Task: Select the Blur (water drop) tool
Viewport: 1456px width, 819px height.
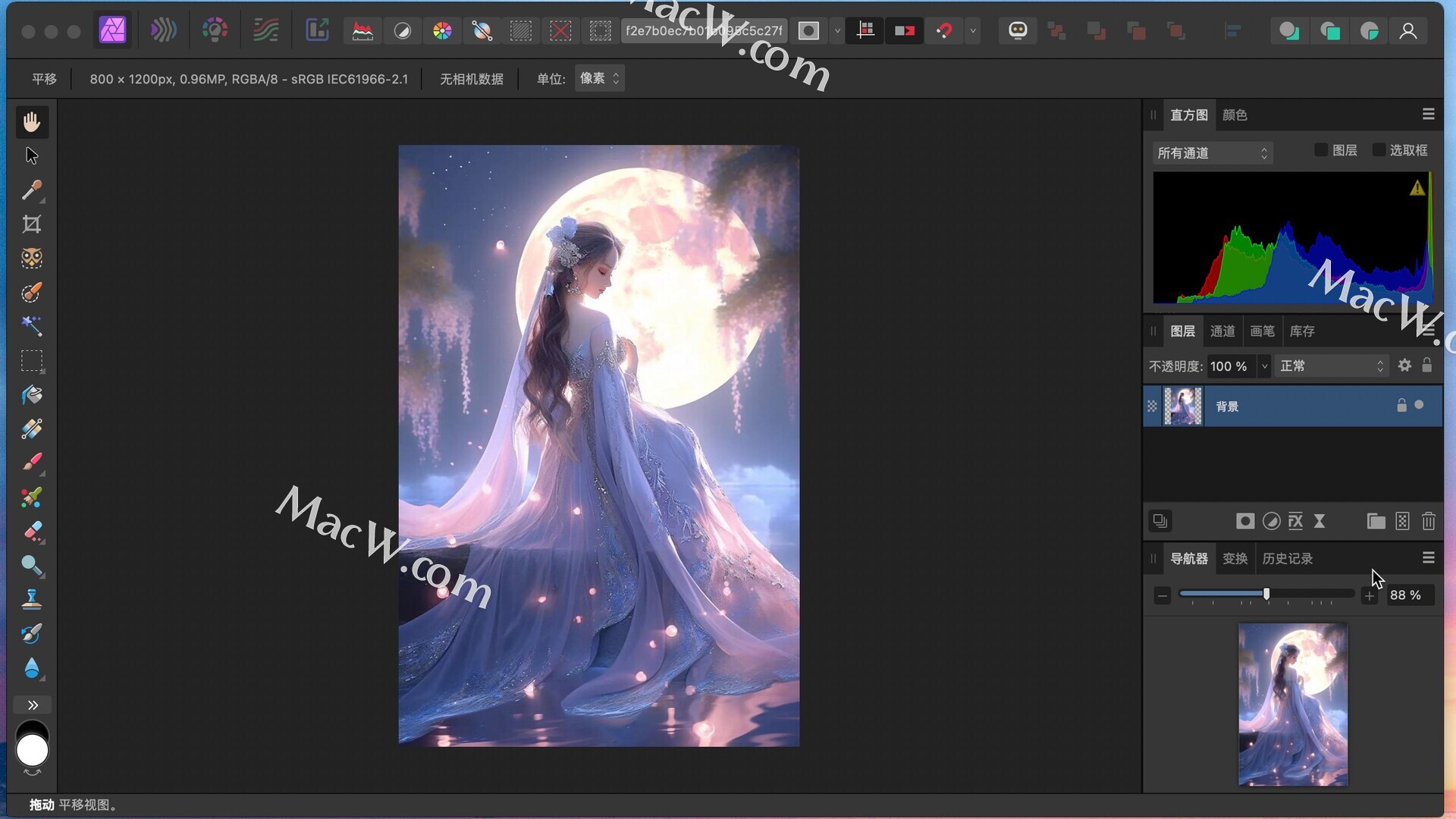Action: 32,667
